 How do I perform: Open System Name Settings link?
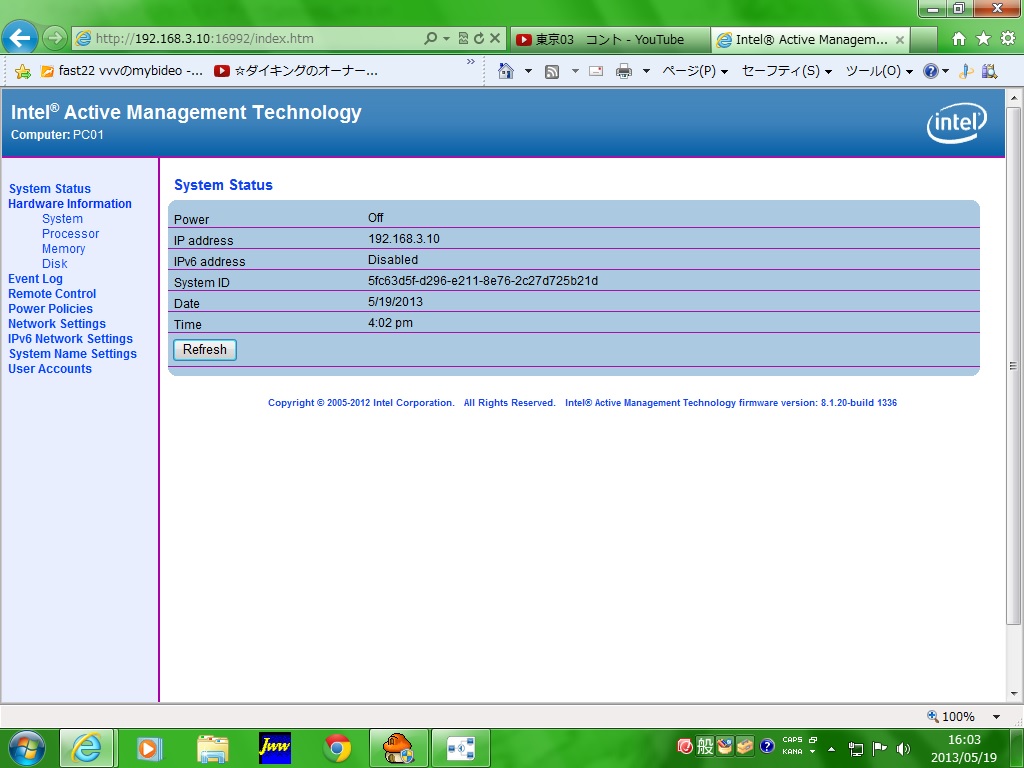point(72,354)
